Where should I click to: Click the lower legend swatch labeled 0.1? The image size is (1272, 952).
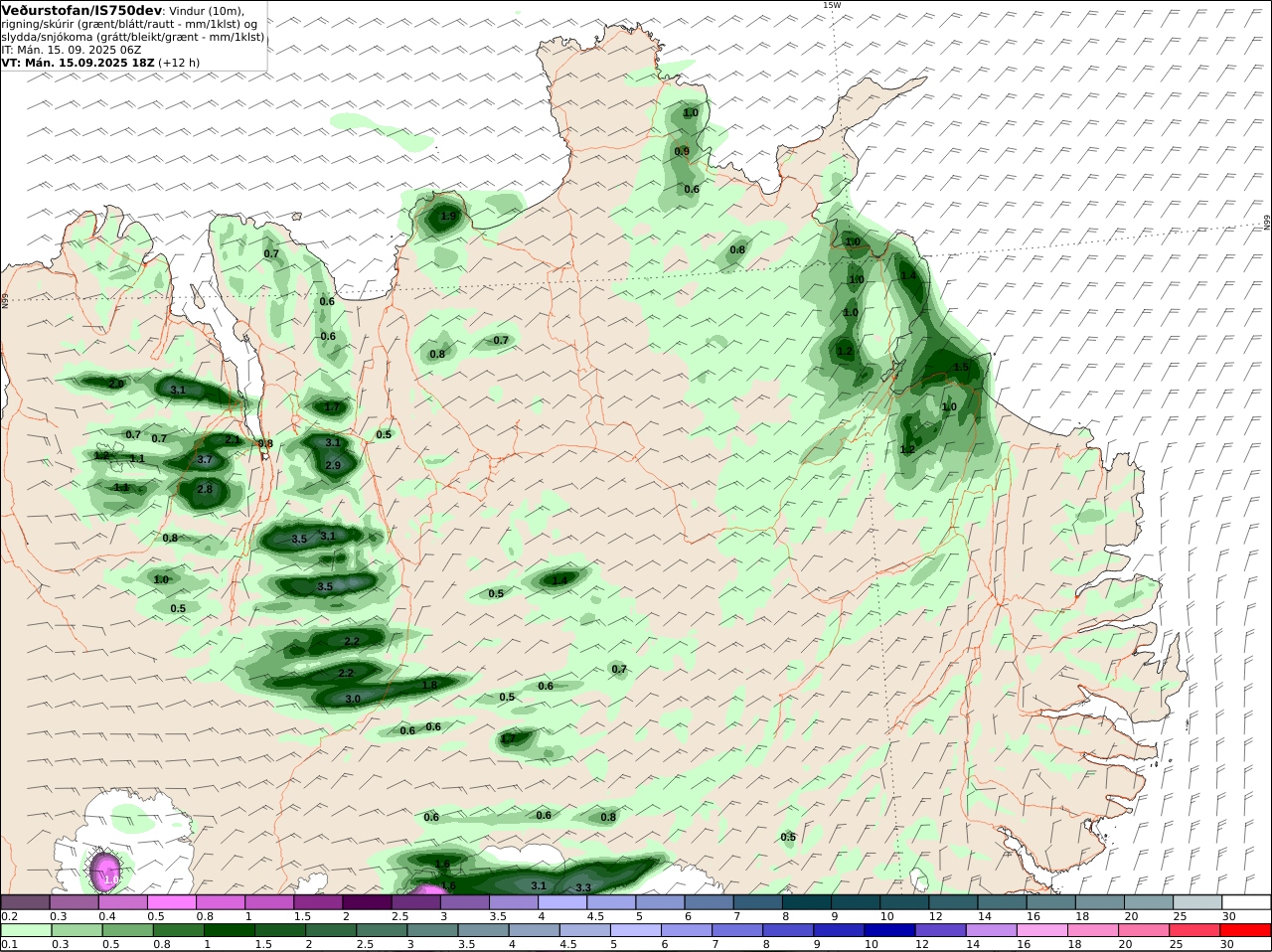pyautogui.click(x=26, y=930)
